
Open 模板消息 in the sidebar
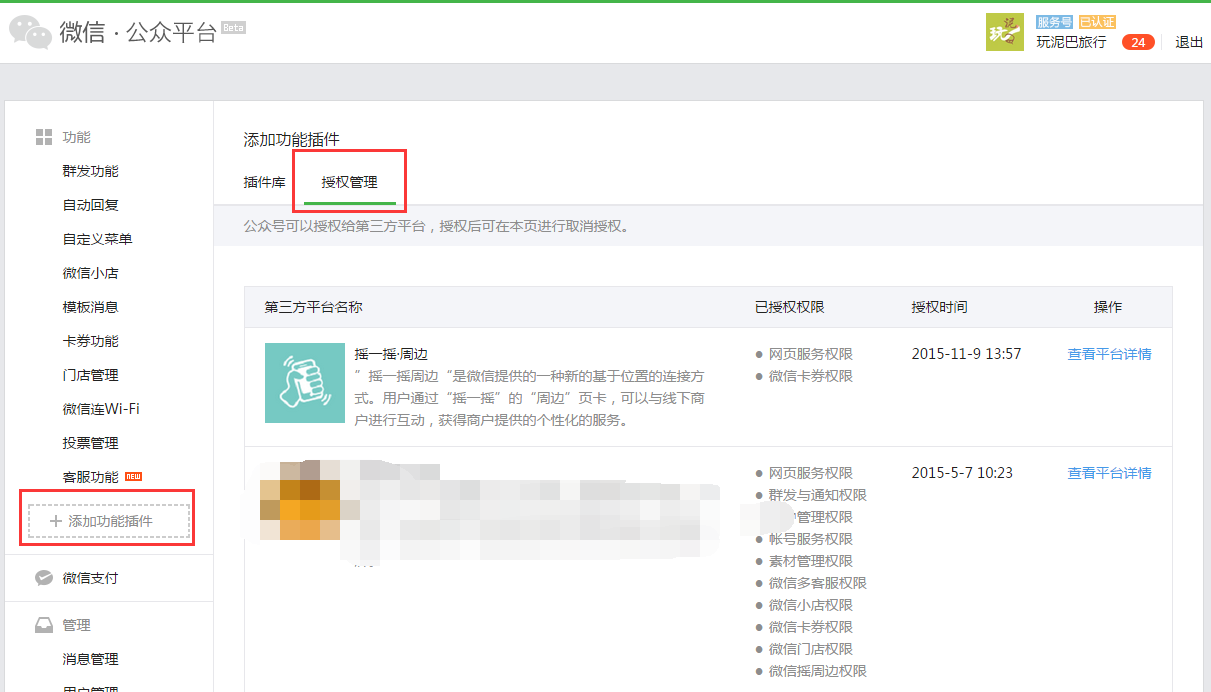(90, 307)
